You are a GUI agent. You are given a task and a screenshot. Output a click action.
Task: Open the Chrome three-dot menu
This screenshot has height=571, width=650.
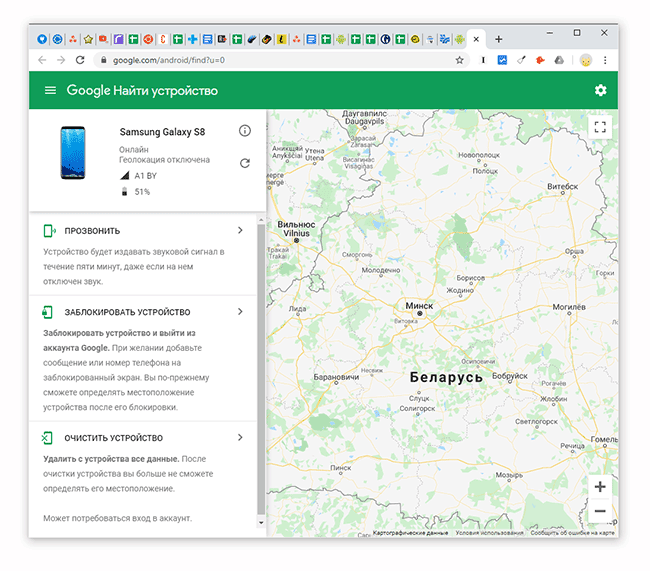tap(605, 60)
